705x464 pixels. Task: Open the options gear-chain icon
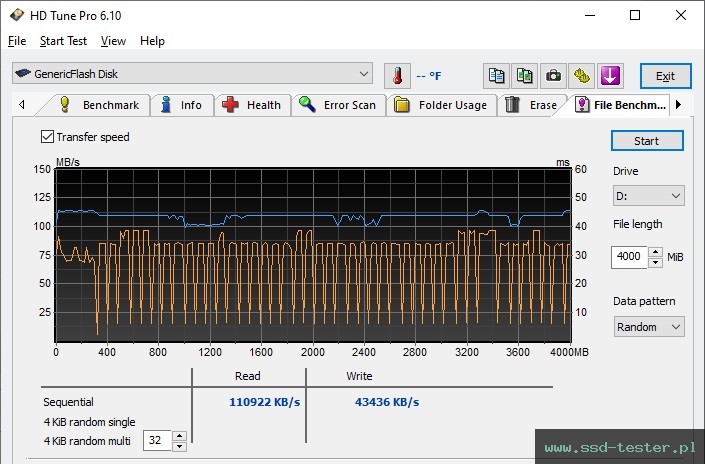click(582, 76)
